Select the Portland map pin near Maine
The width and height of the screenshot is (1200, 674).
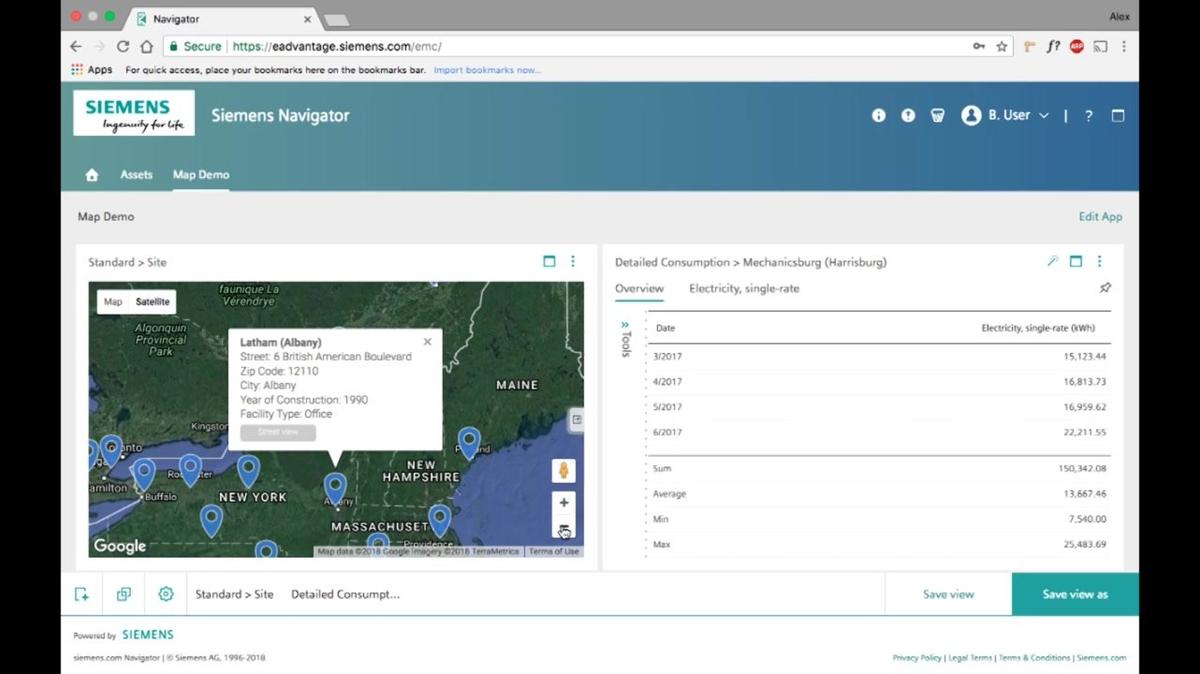(x=468, y=442)
